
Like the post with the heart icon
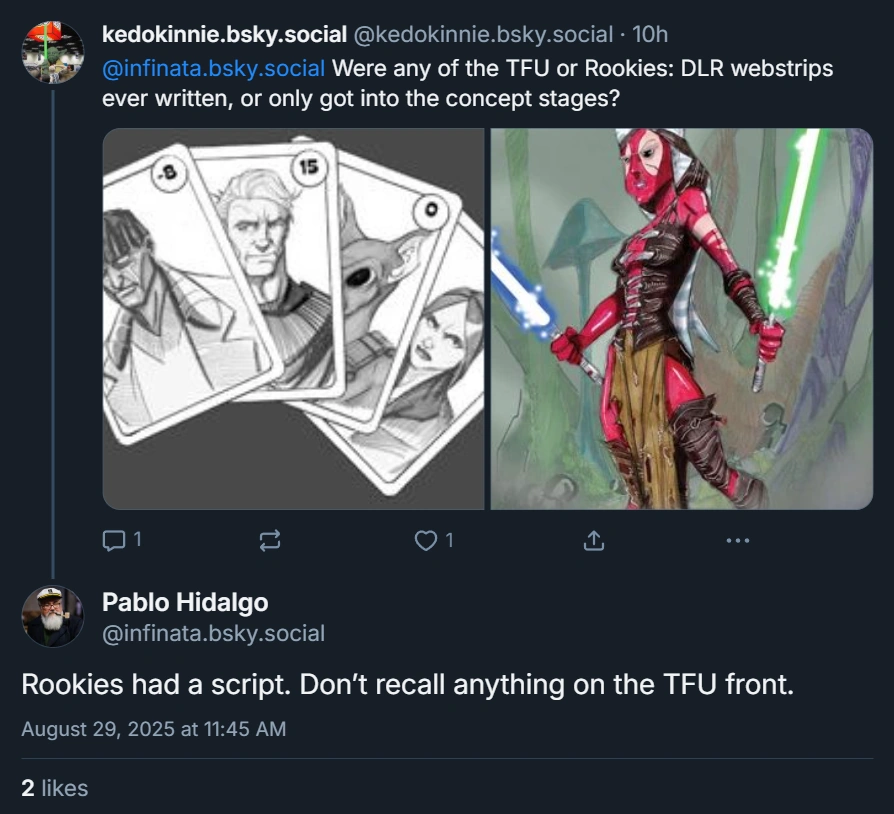pyautogui.click(x=426, y=541)
